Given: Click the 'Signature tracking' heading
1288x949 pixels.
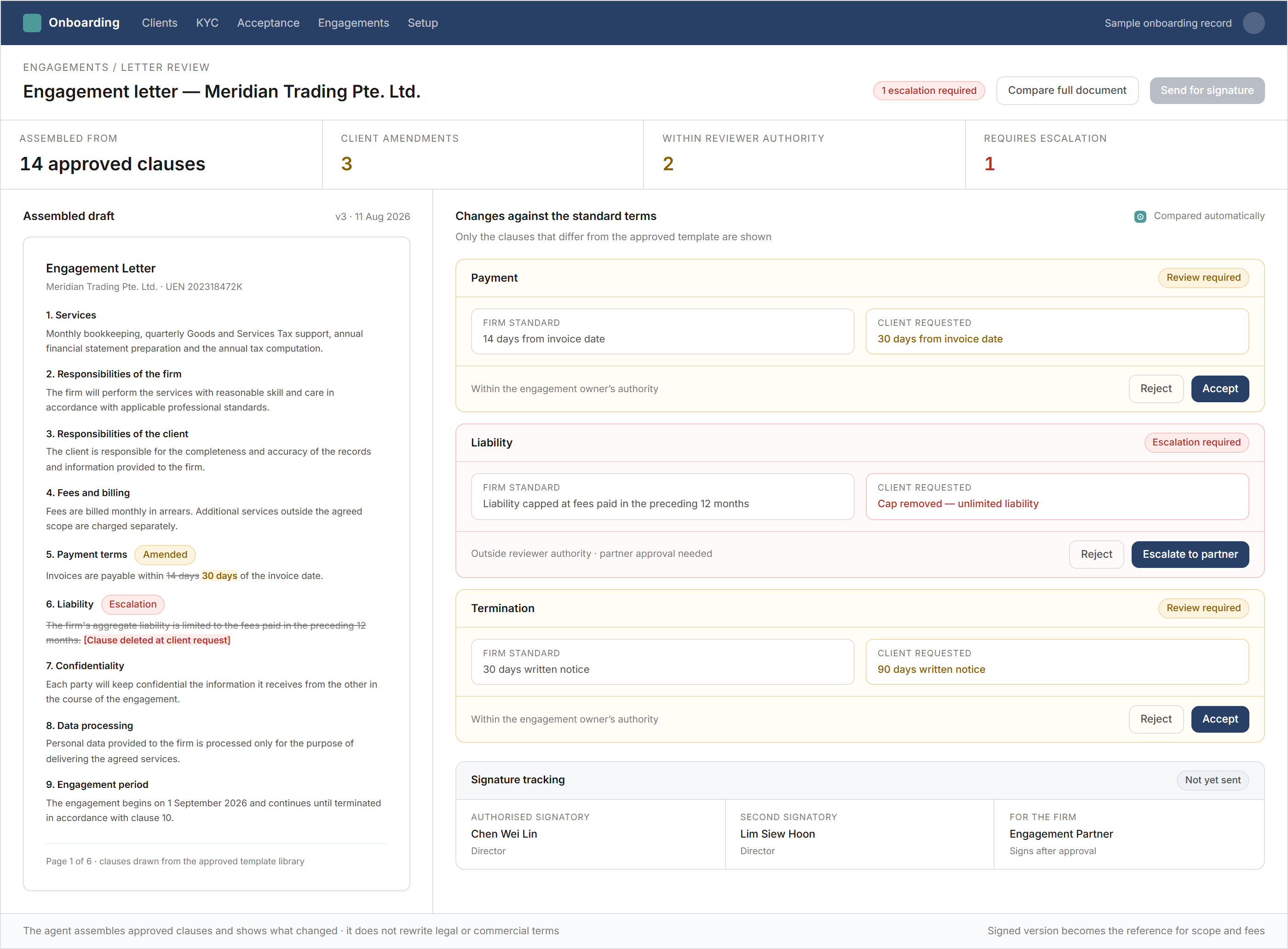Looking at the screenshot, I should pos(517,780).
